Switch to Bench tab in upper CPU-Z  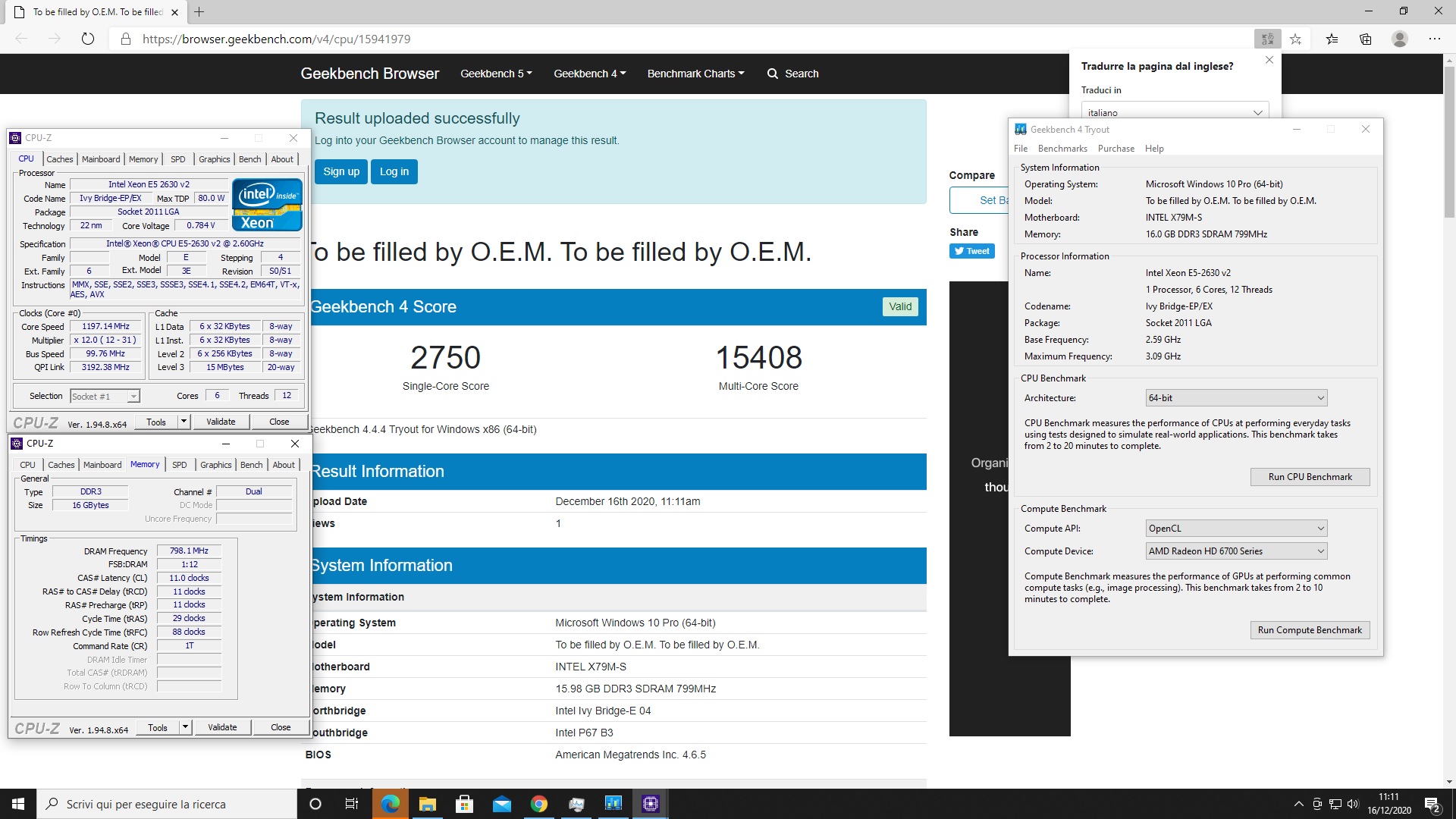(249, 159)
